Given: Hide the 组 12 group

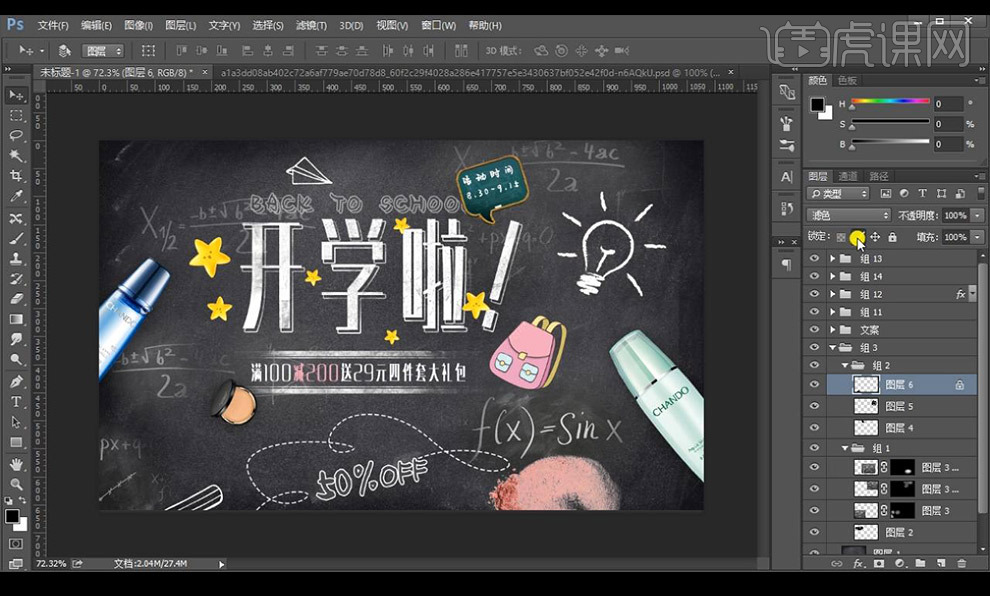Looking at the screenshot, I should pyautogui.click(x=814, y=294).
